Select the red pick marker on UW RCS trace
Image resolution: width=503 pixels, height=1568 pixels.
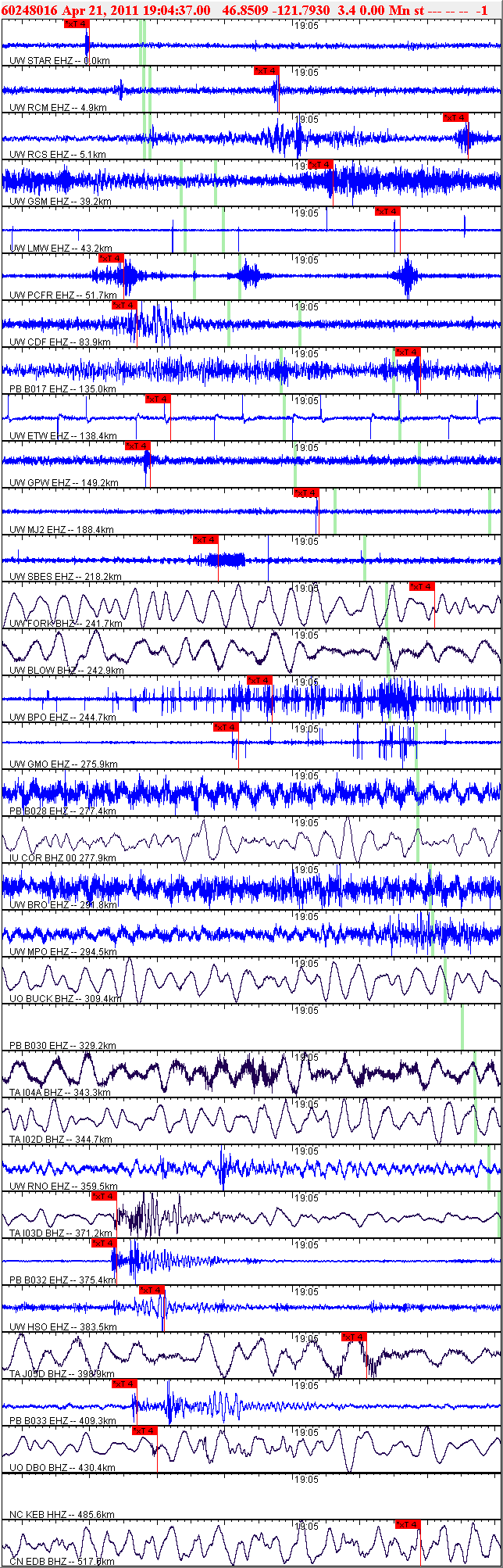point(455,118)
